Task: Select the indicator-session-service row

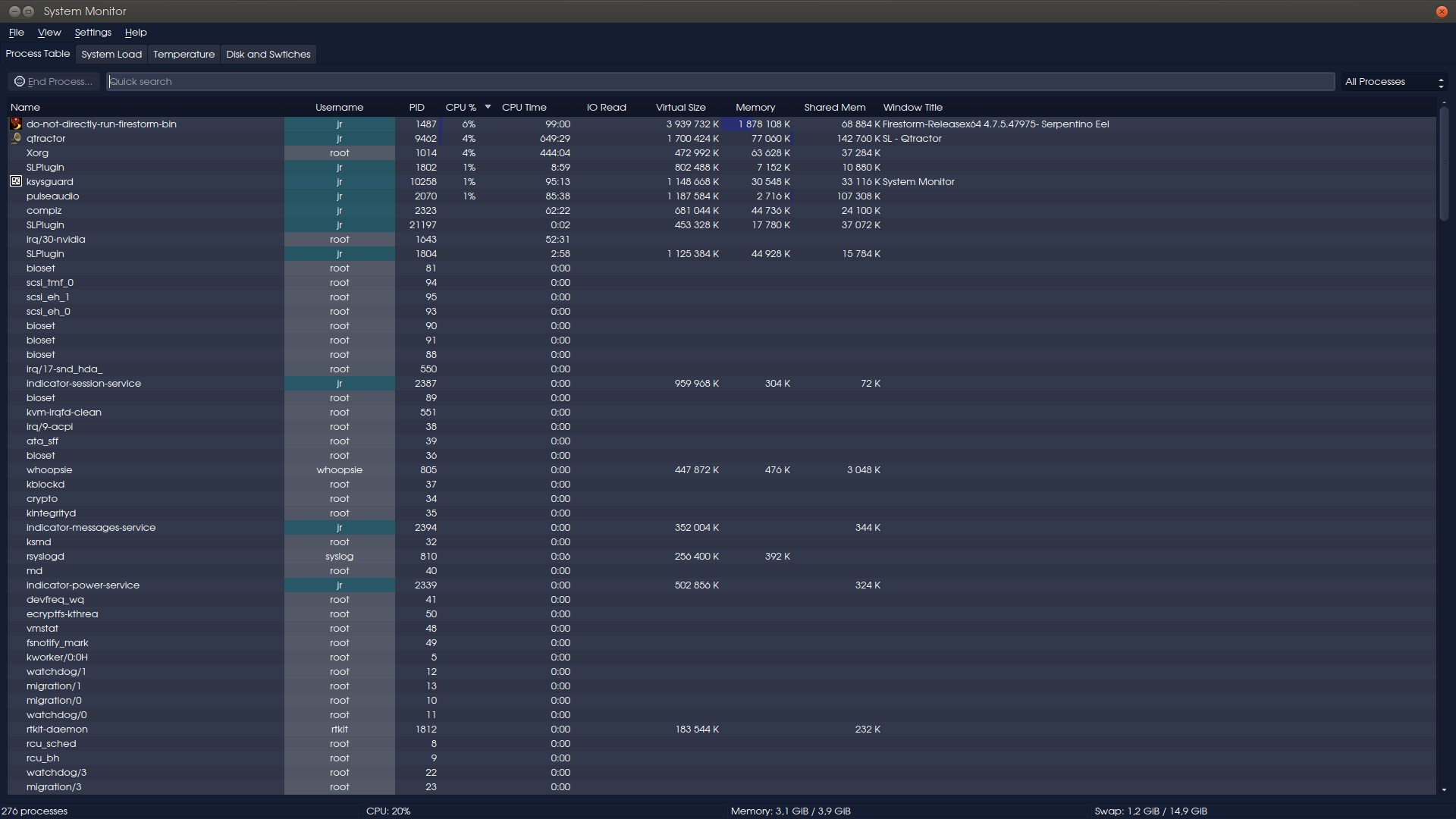Action: coord(722,383)
